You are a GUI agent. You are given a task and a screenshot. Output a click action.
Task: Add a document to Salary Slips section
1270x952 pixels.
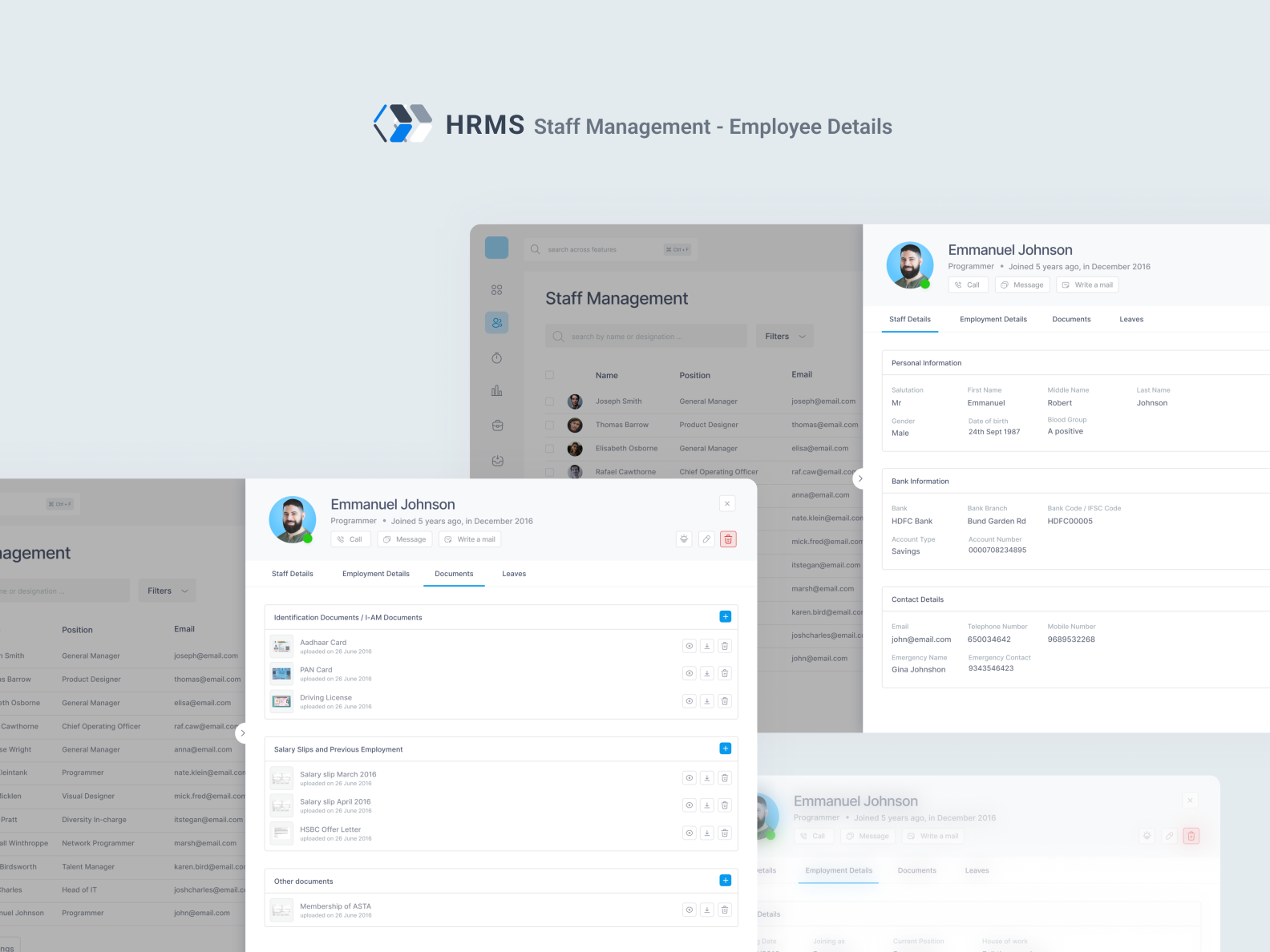(725, 748)
